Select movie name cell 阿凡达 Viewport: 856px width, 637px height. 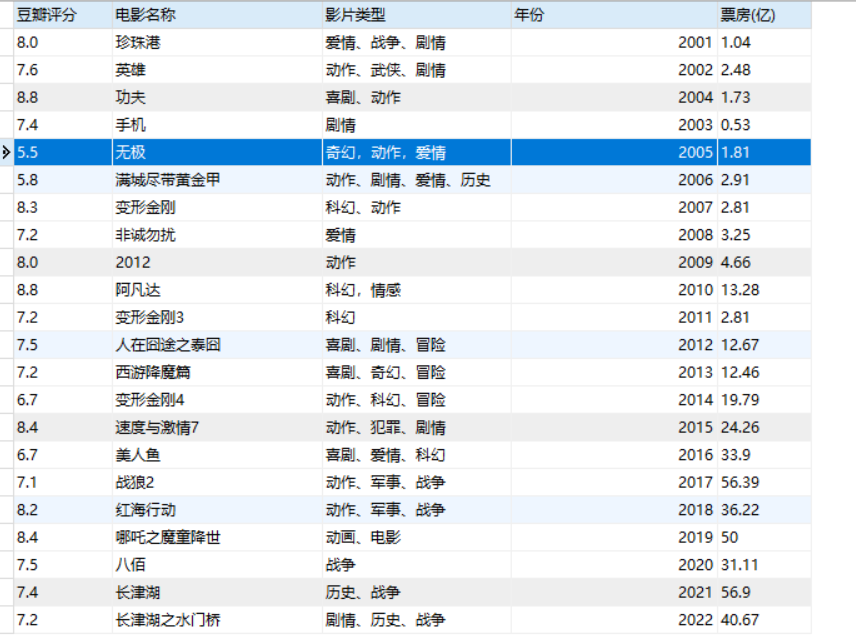[x=217, y=290]
